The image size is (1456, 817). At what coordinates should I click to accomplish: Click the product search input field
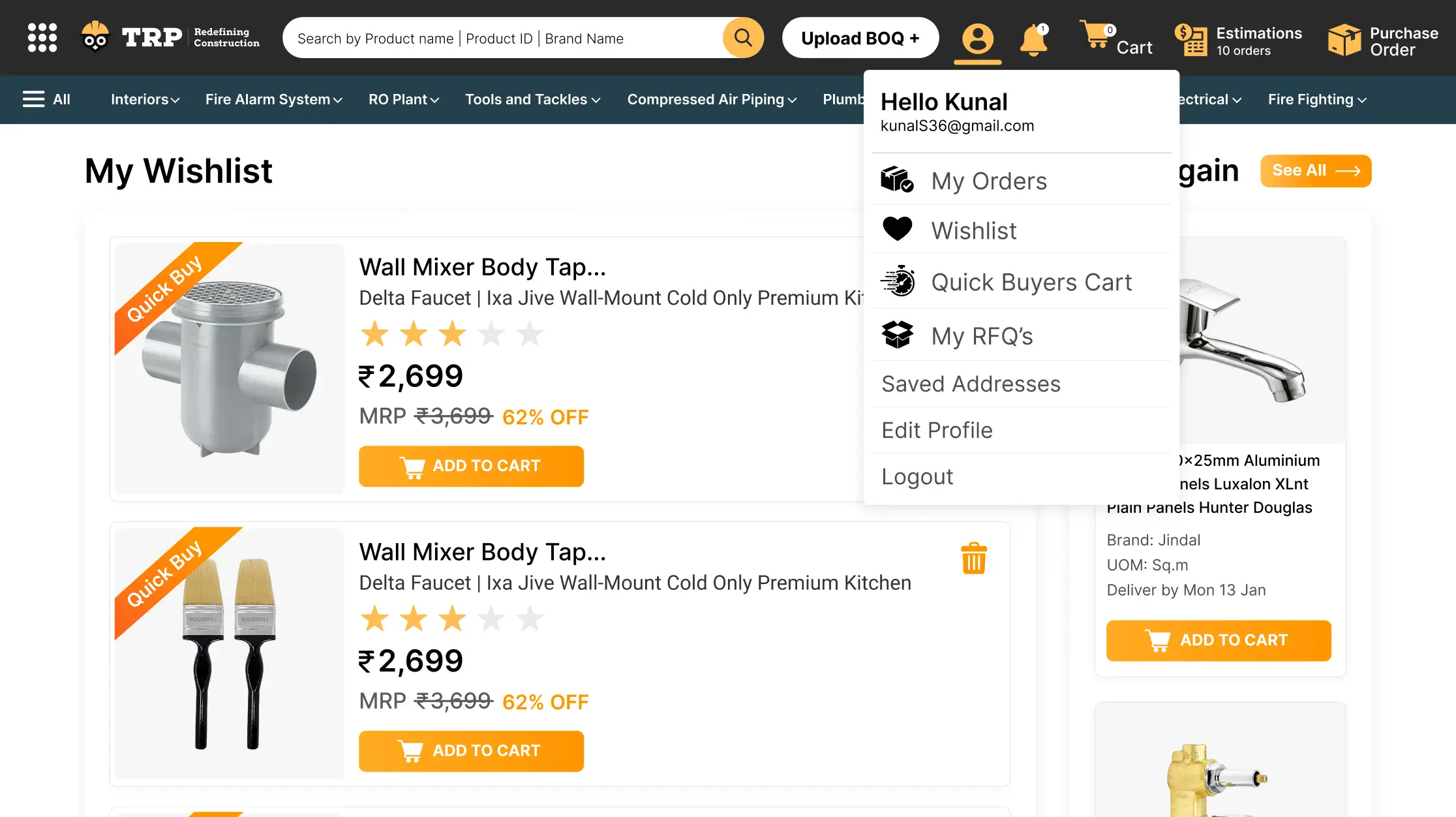502,39
